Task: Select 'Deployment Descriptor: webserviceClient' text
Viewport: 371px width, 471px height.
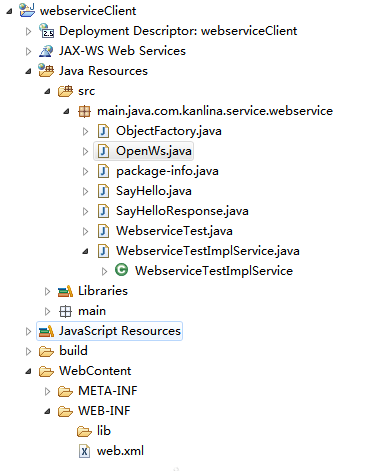Action: [x=178, y=31]
